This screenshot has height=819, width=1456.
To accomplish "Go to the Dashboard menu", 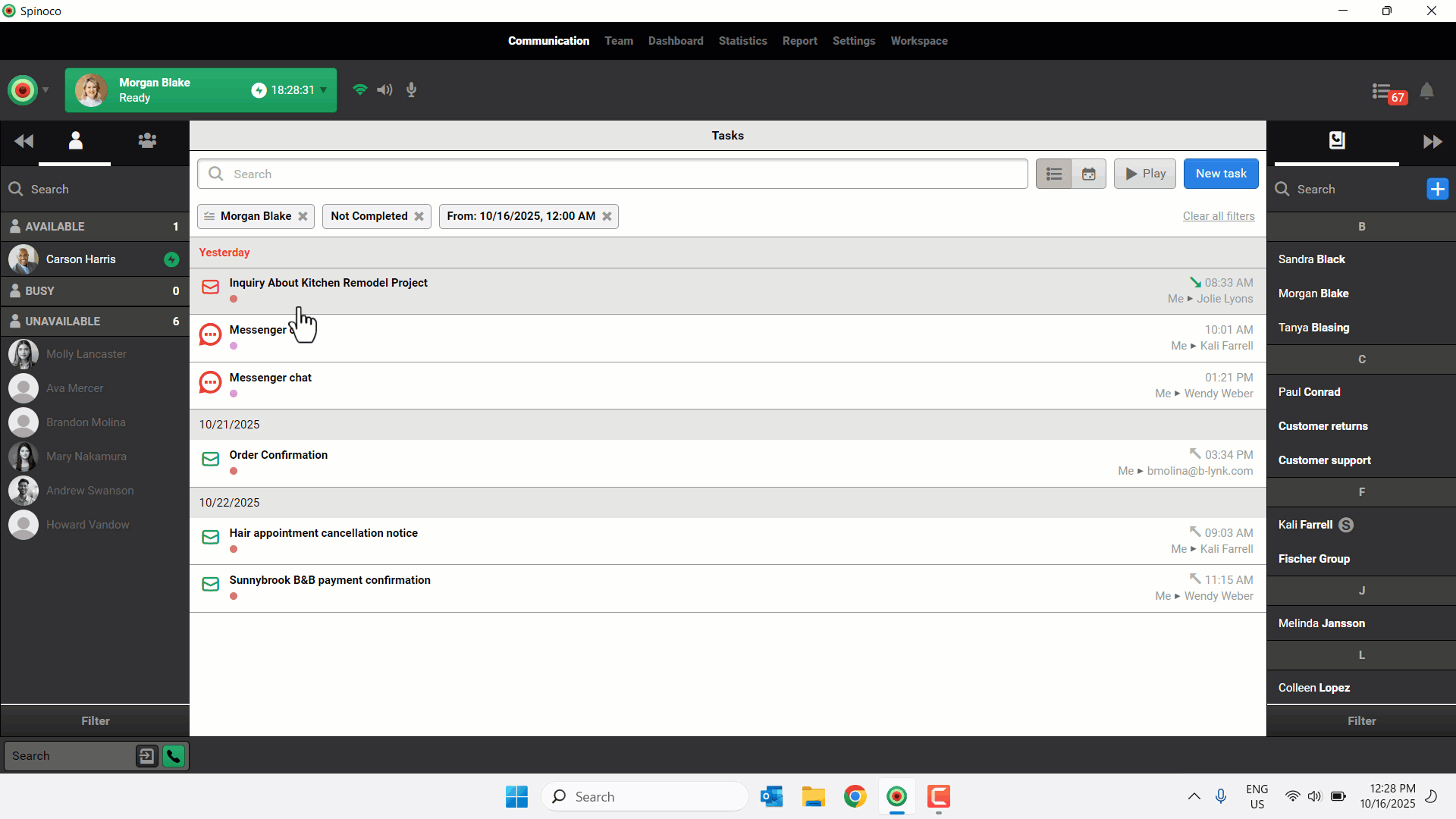I will tap(675, 41).
